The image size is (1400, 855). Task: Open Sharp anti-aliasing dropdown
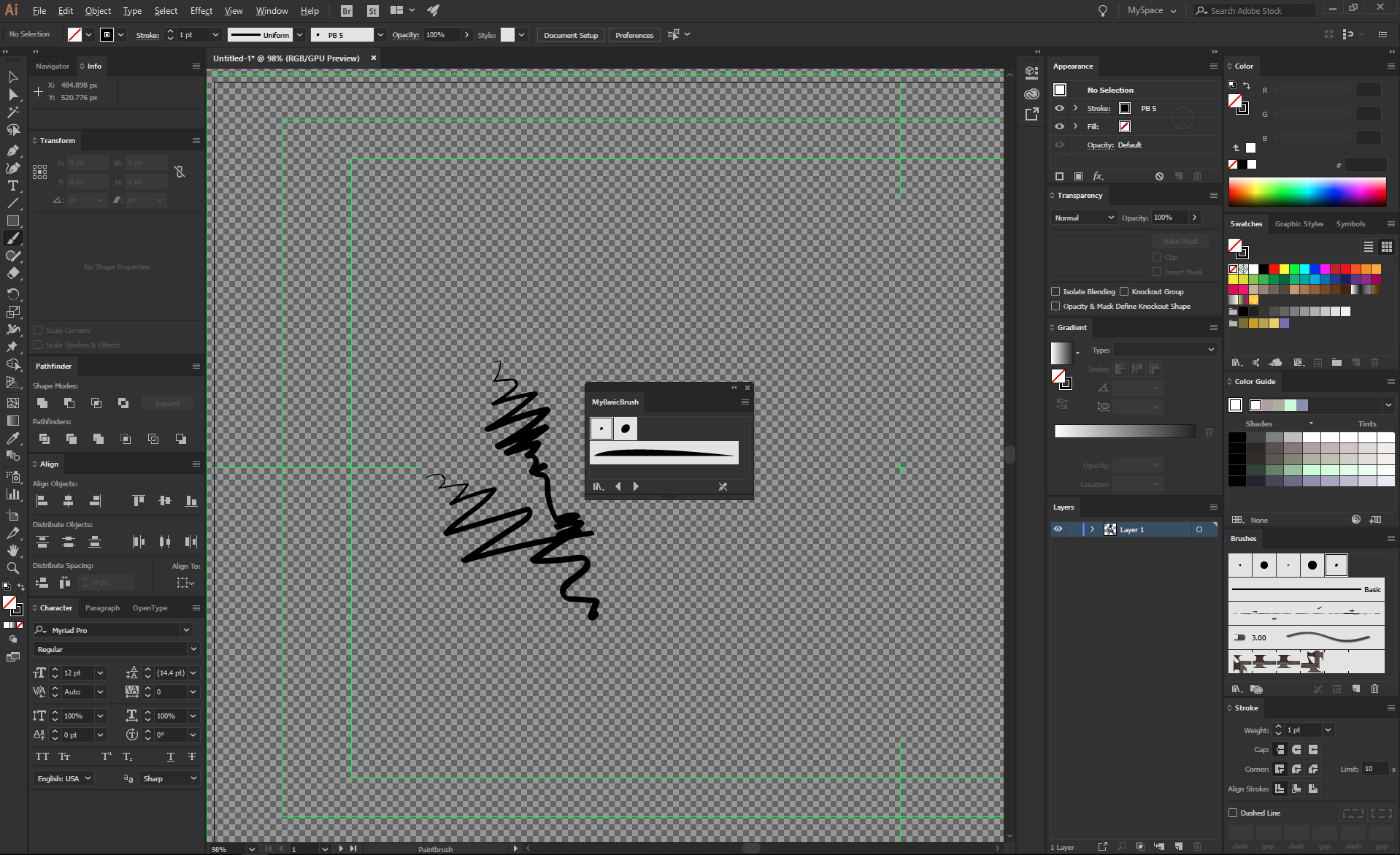(x=170, y=778)
